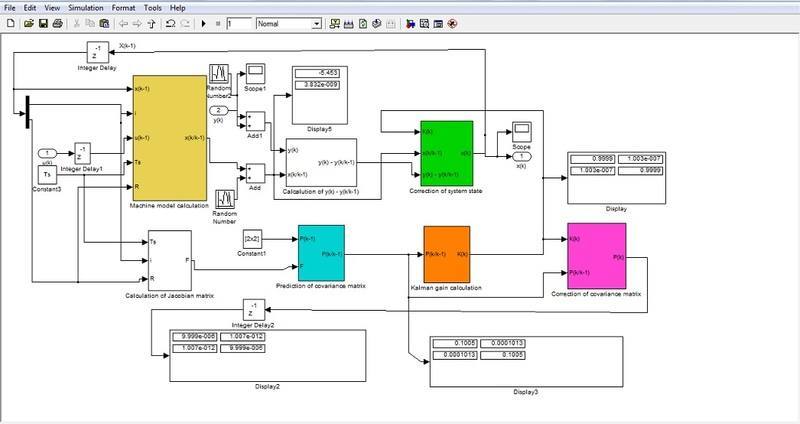Click the stop simulation square button
Viewport: 800px width, 424px height.
pyautogui.click(x=217, y=22)
